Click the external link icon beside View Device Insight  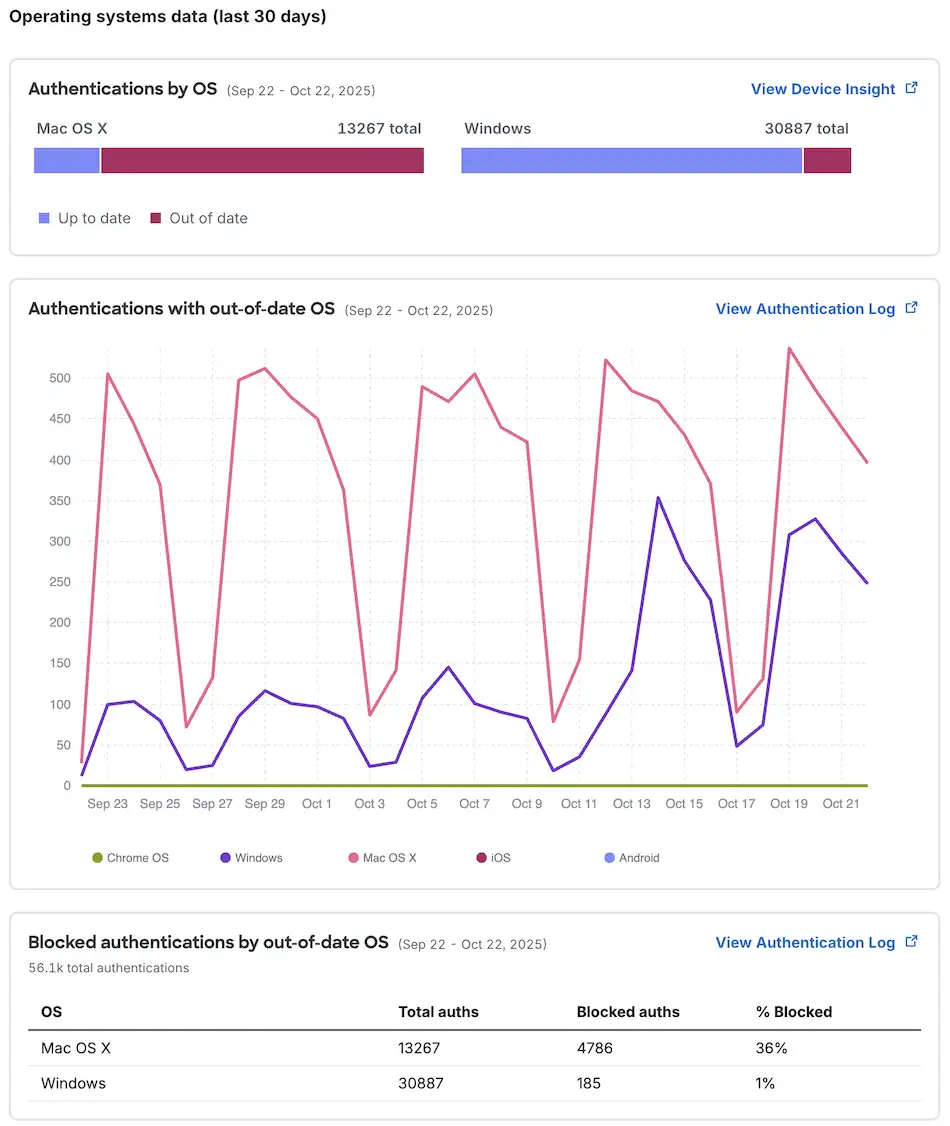pyautogui.click(x=911, y=88)
